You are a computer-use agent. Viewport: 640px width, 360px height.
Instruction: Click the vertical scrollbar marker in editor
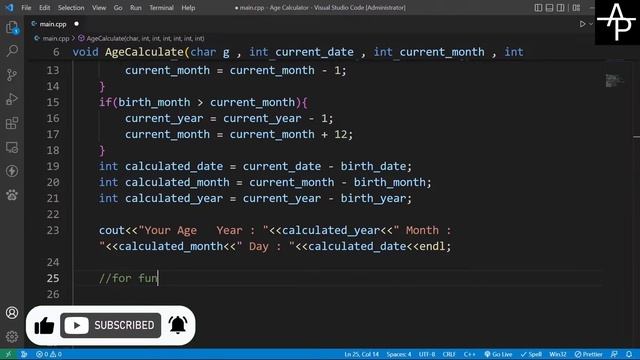(636, 137)
